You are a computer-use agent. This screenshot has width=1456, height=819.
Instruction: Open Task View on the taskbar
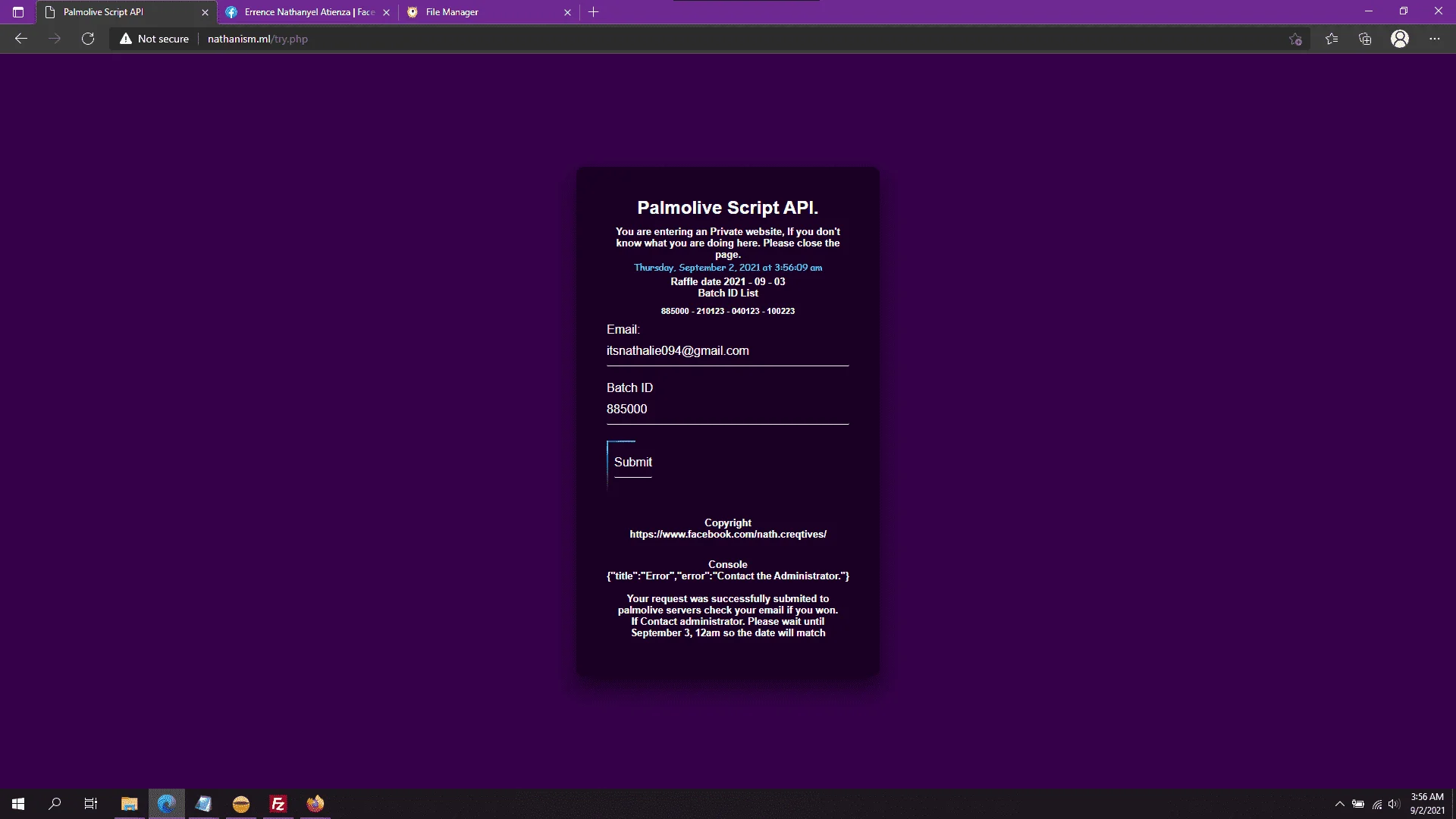click(x=91, y=804)
